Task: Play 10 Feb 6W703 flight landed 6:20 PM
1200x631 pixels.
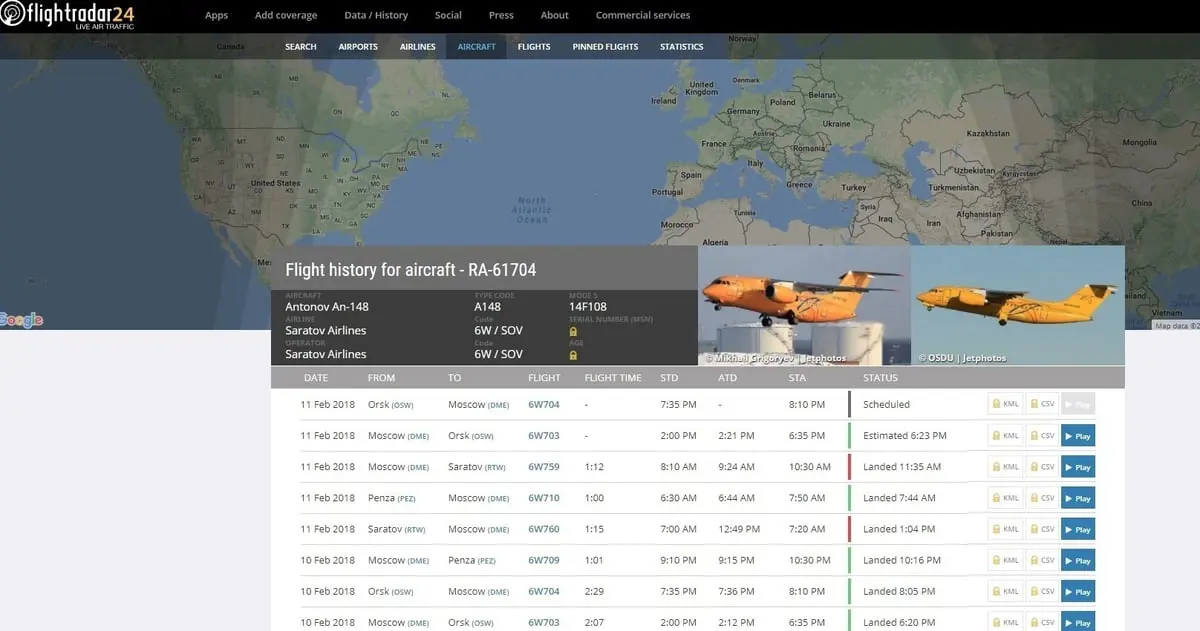Action: (x=1078, y=622)
